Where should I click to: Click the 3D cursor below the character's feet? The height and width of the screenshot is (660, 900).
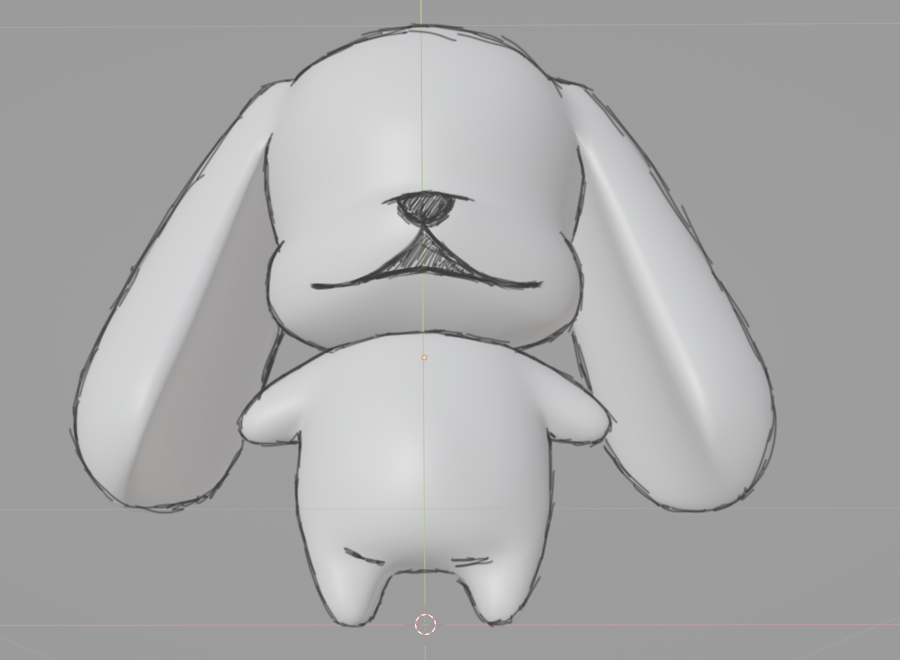pyautogui.click(x=425, y=625)
